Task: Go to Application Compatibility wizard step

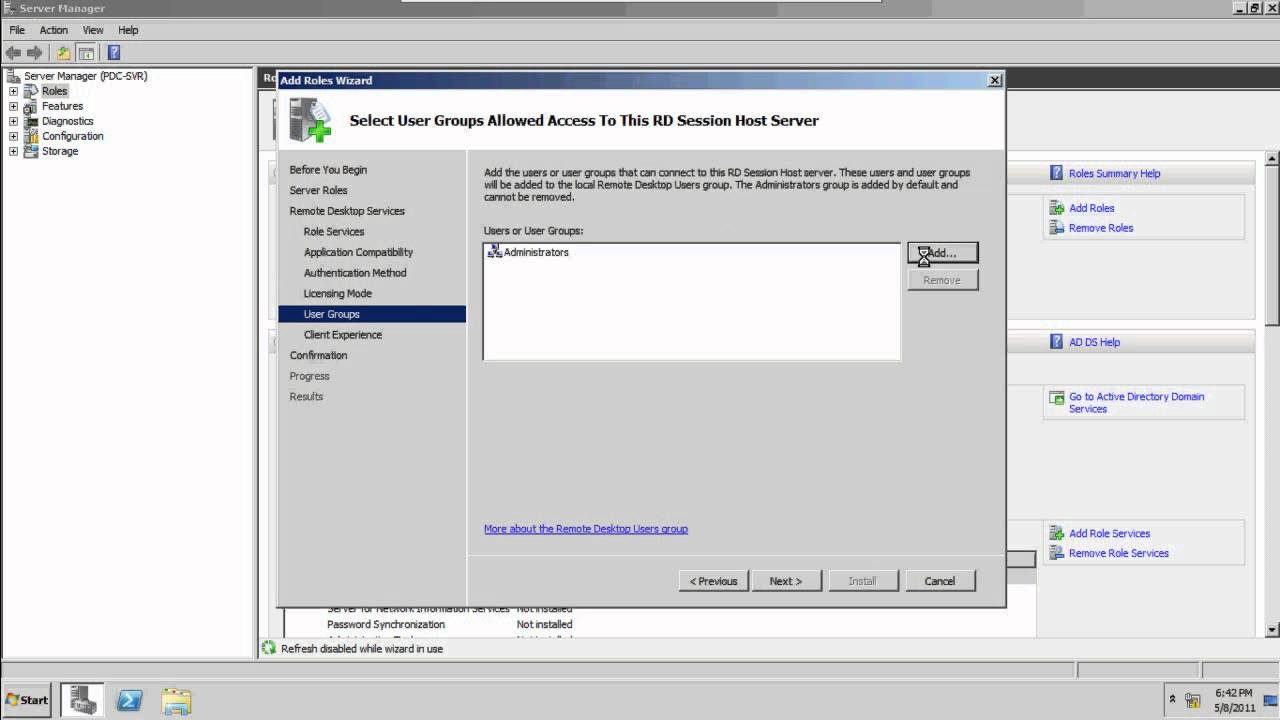Action: [358, 252]
